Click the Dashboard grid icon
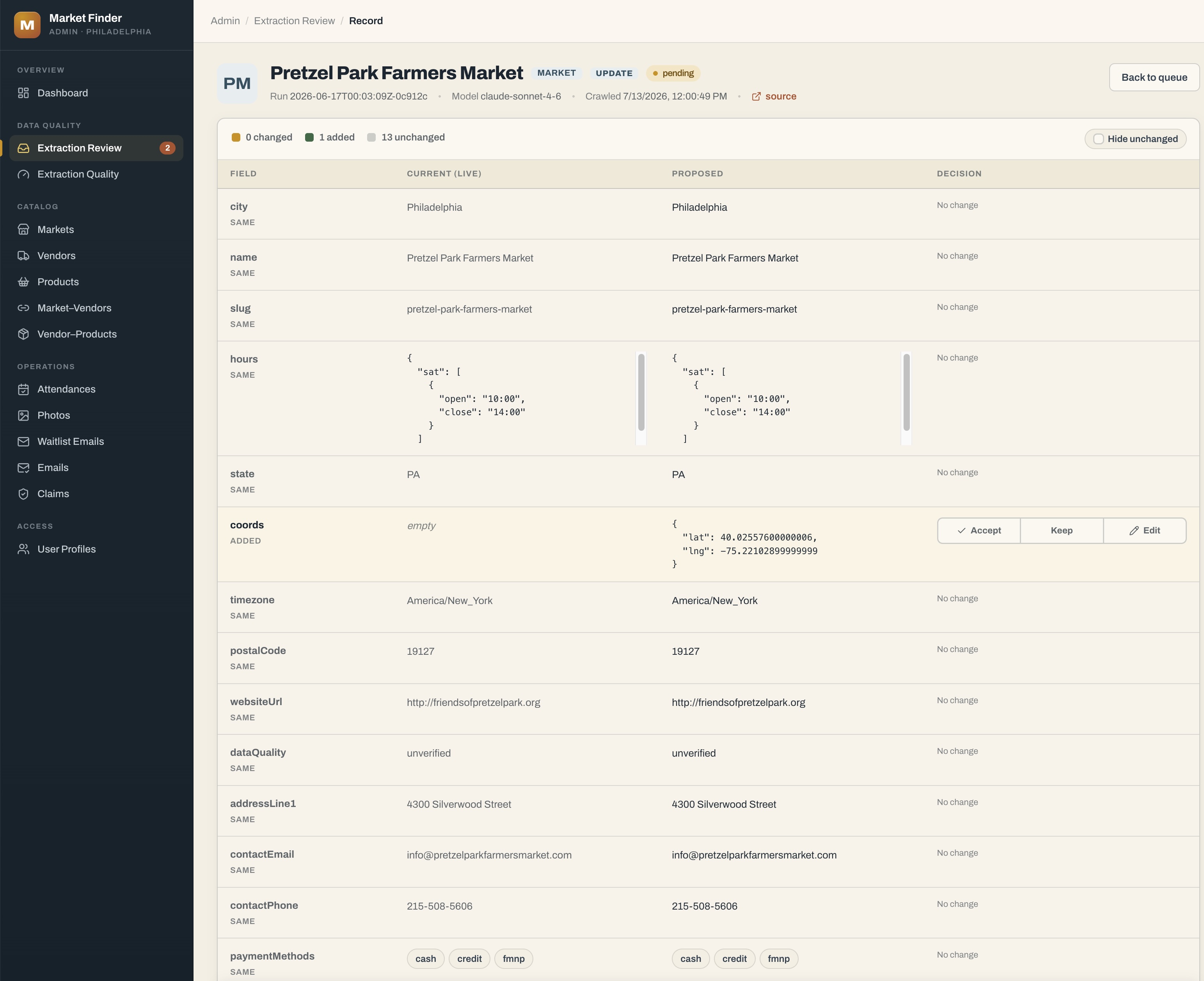The width and height of the screenshot is (1204, 981). pyautogui.click(x=23, y=92)
